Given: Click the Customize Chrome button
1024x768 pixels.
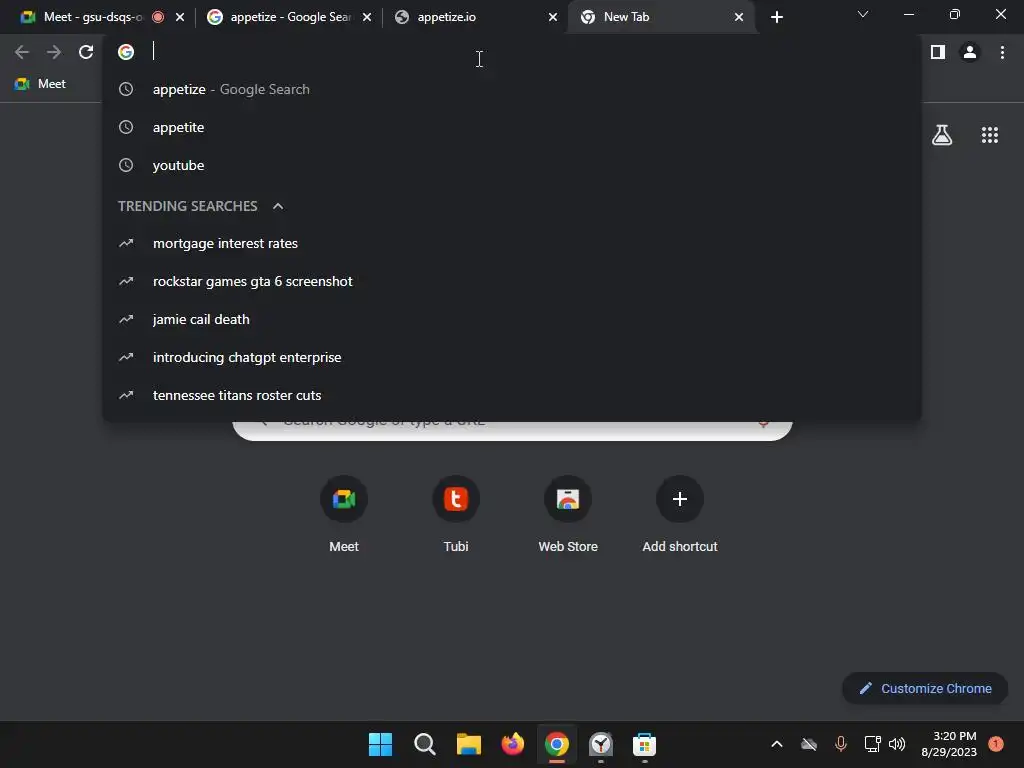Looking at the screenshot, I should coord(925,688).
